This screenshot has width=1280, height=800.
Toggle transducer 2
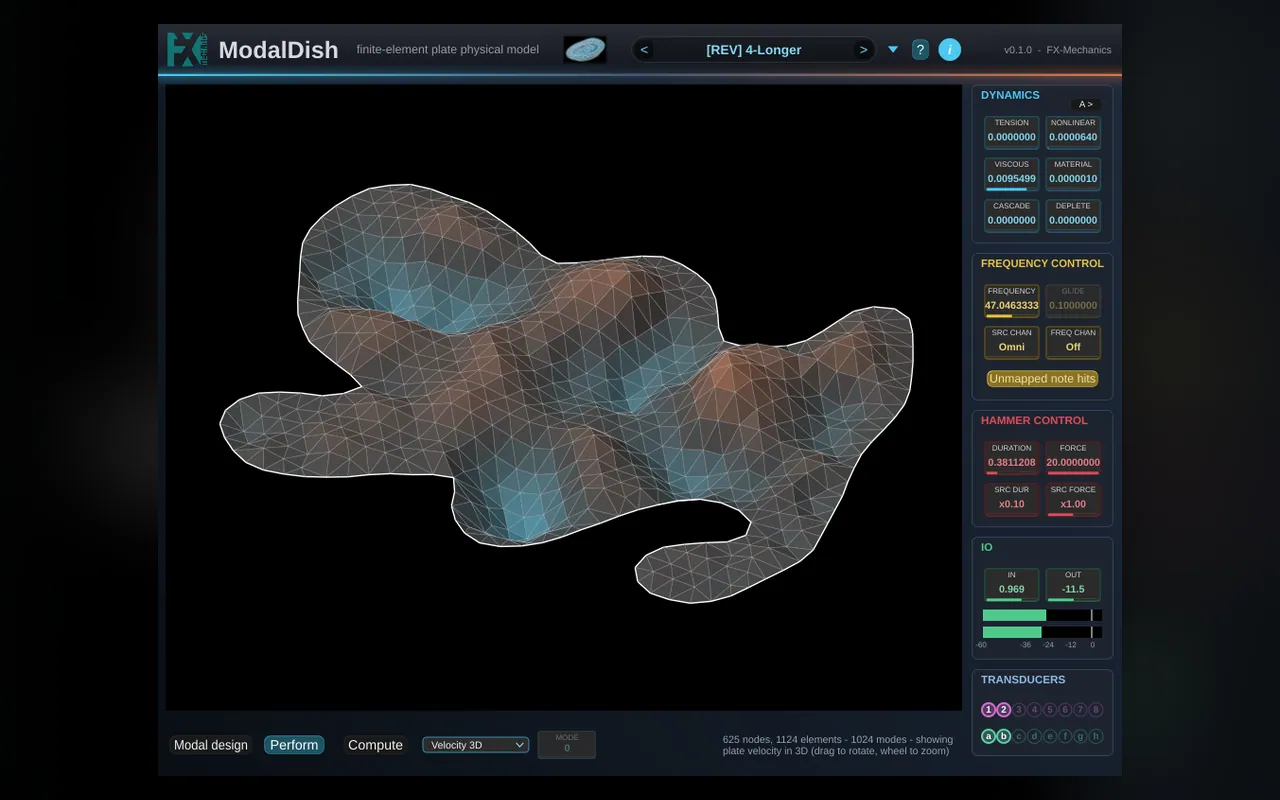[x=1004, y=710]
